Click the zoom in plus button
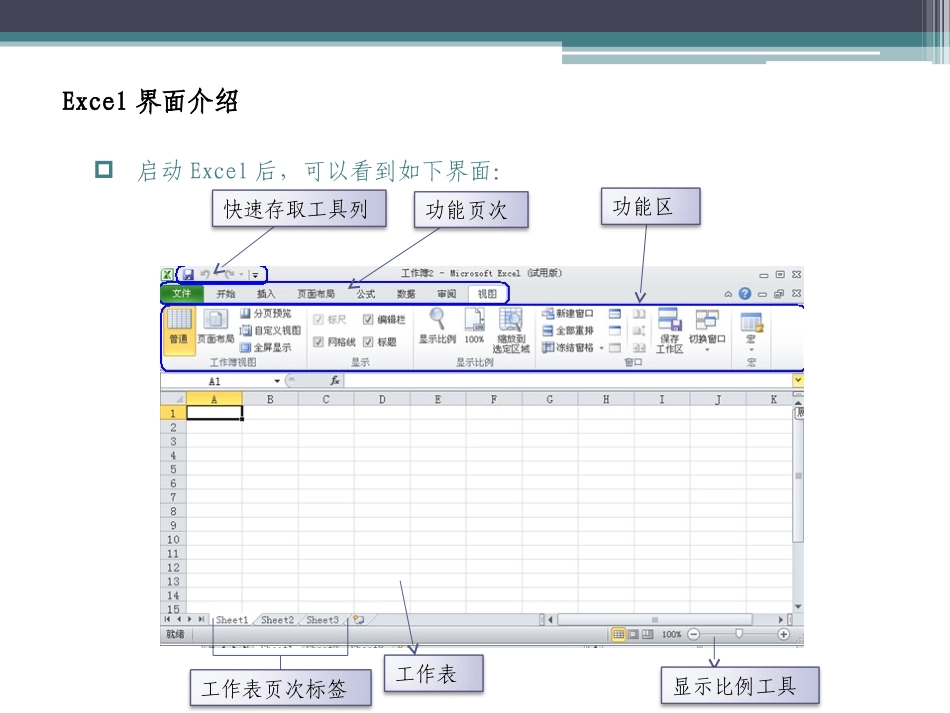950x713 pixels. click(x=783, y=634)
